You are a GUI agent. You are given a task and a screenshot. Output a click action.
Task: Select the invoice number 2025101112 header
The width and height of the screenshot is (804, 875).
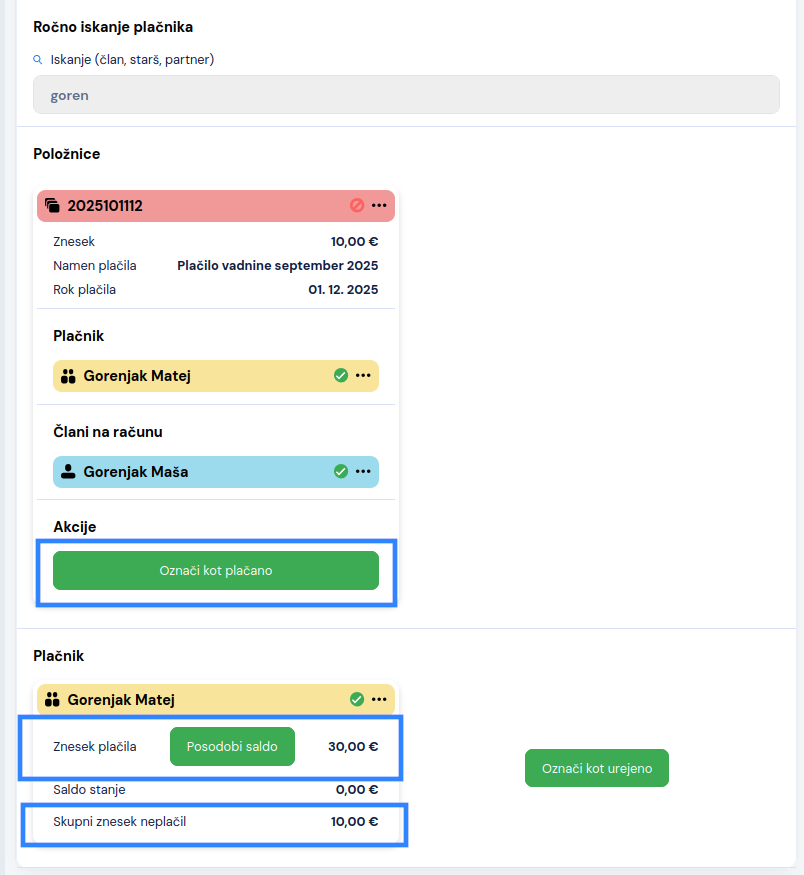coord(105,206)
